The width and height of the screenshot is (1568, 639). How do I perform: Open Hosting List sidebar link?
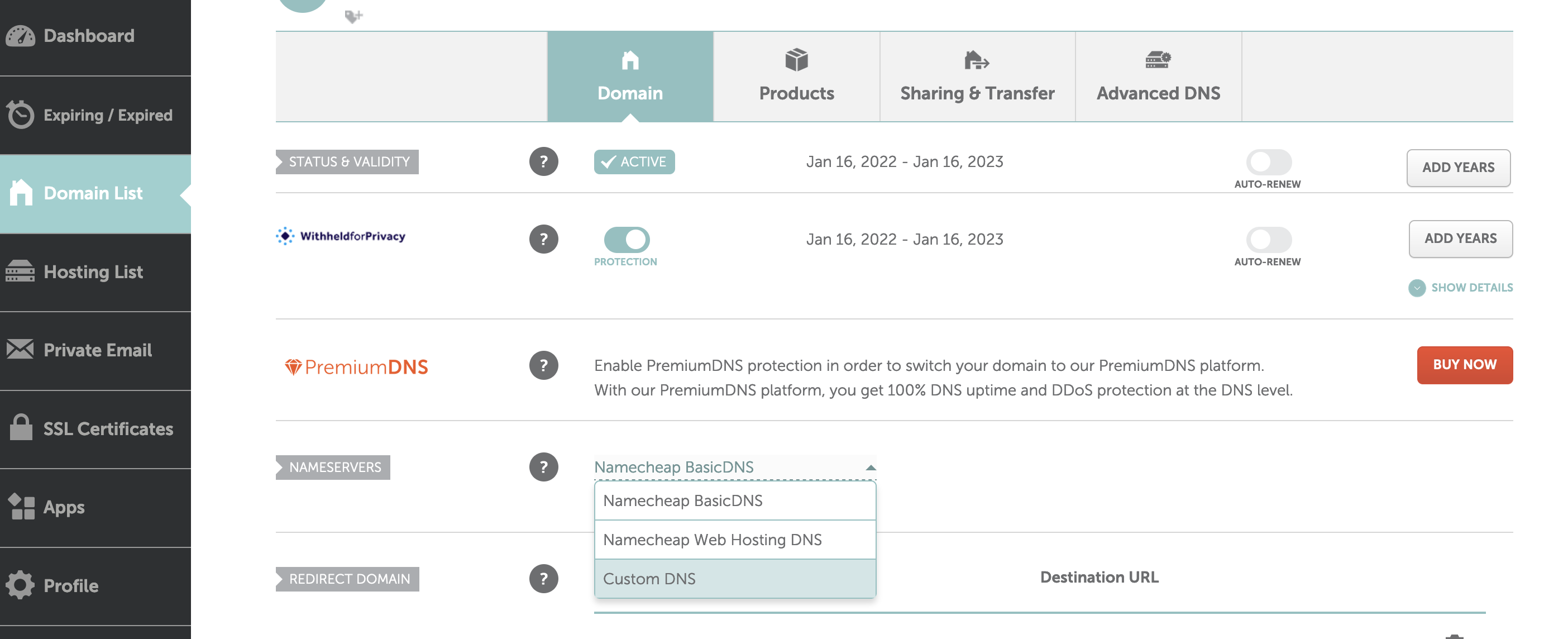click(x=95, y=272)
